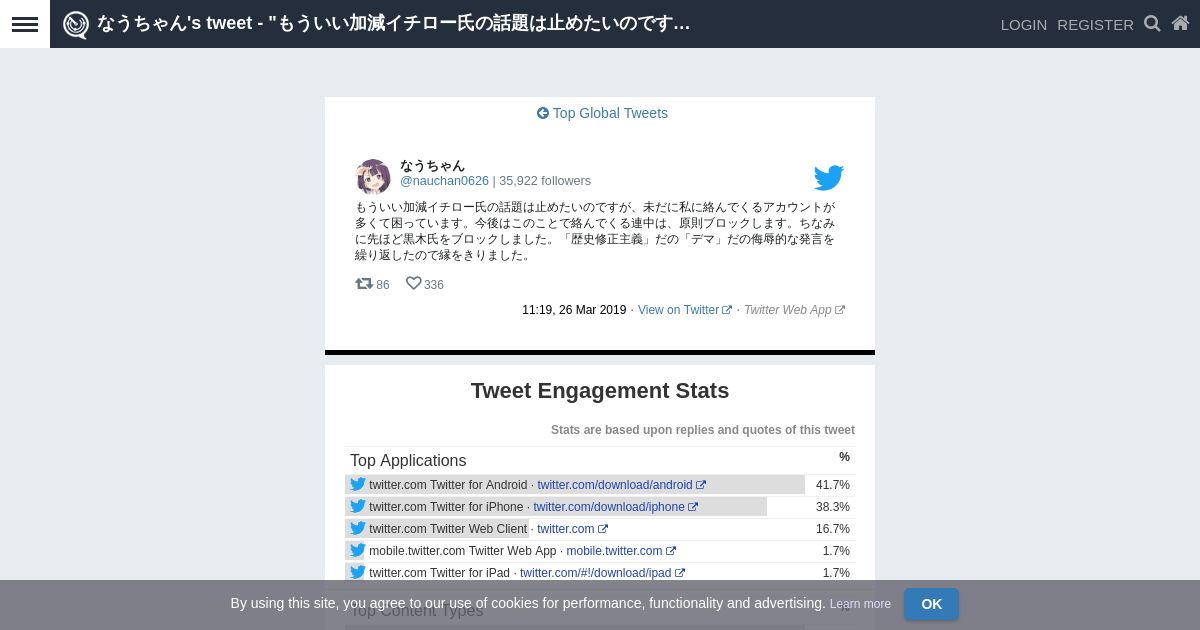Open twitter.com/download/android link
This screenshot has height=630, width=1200.
tap(621, 485)
